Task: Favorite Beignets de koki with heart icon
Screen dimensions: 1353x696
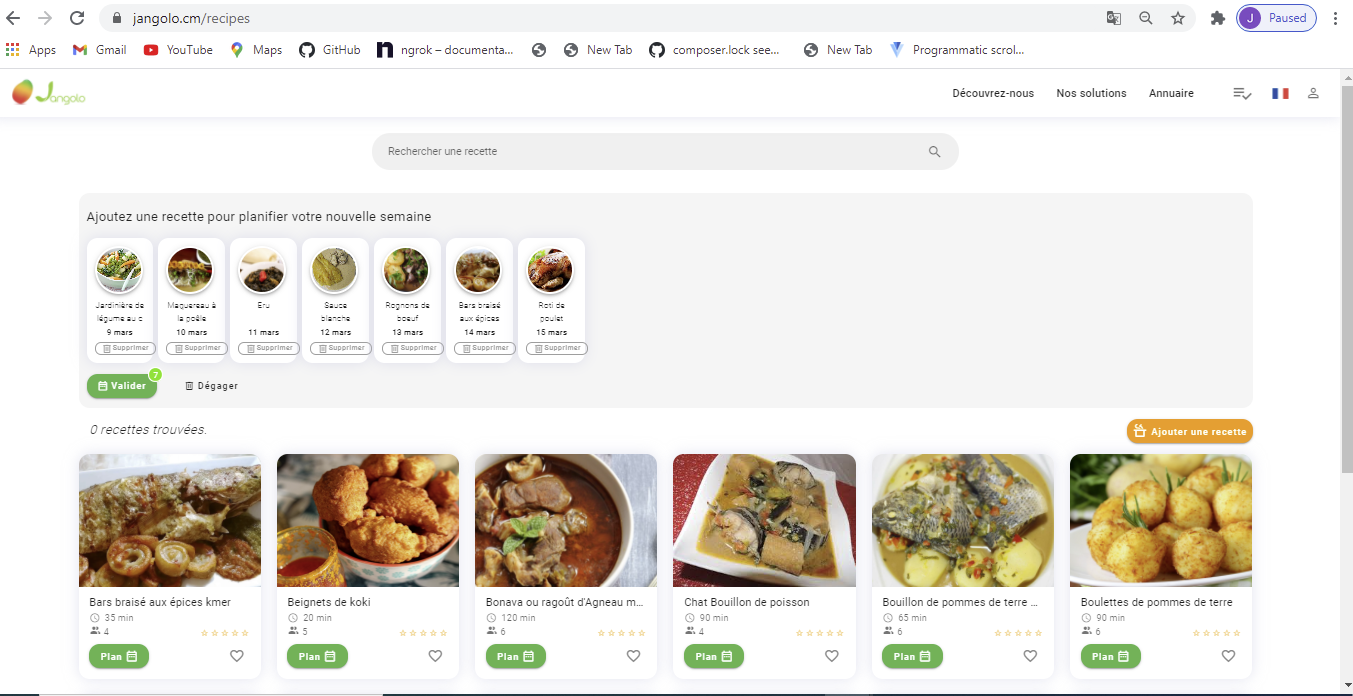Action: pos(435,656)
